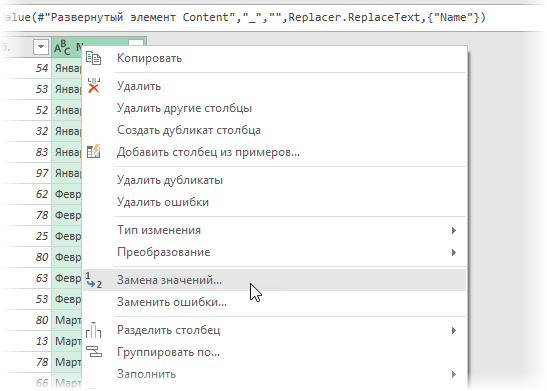Image resolution: width=547 pixels, height=391 pixels.
Task: Open the filter dropdown of left column header
Action: coord(41,46)
